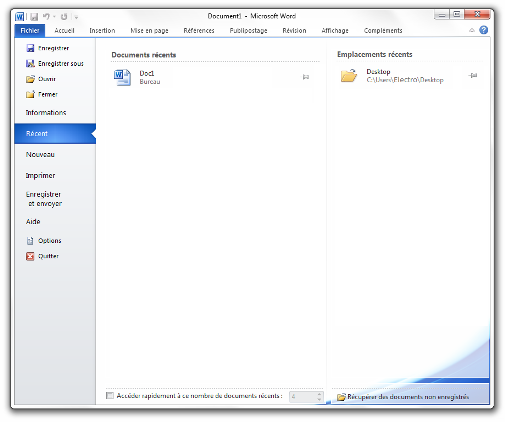Open the Nouveau section
505x422 pixels.
40,155
